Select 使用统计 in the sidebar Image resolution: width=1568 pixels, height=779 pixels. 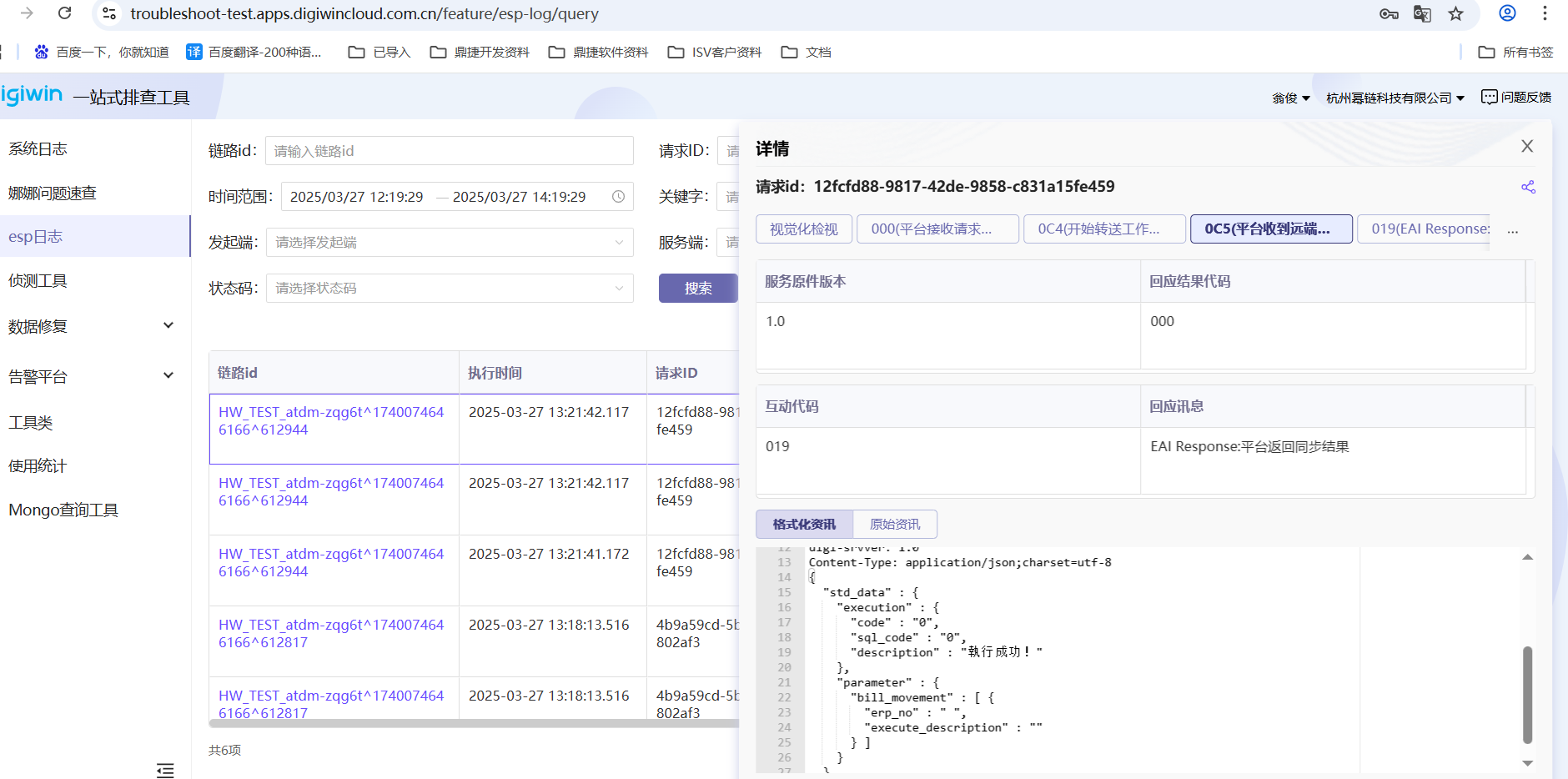coord(95,465)
